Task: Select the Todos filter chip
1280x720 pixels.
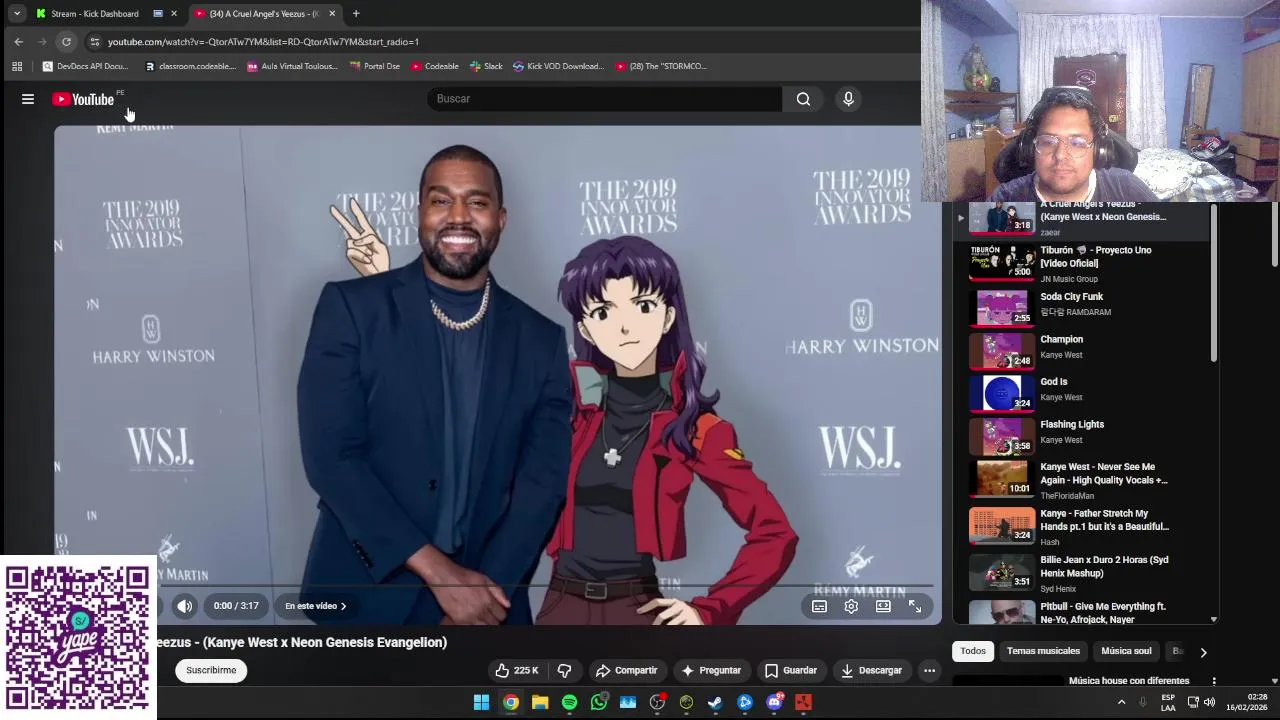Action: click(x=973, y=651)
